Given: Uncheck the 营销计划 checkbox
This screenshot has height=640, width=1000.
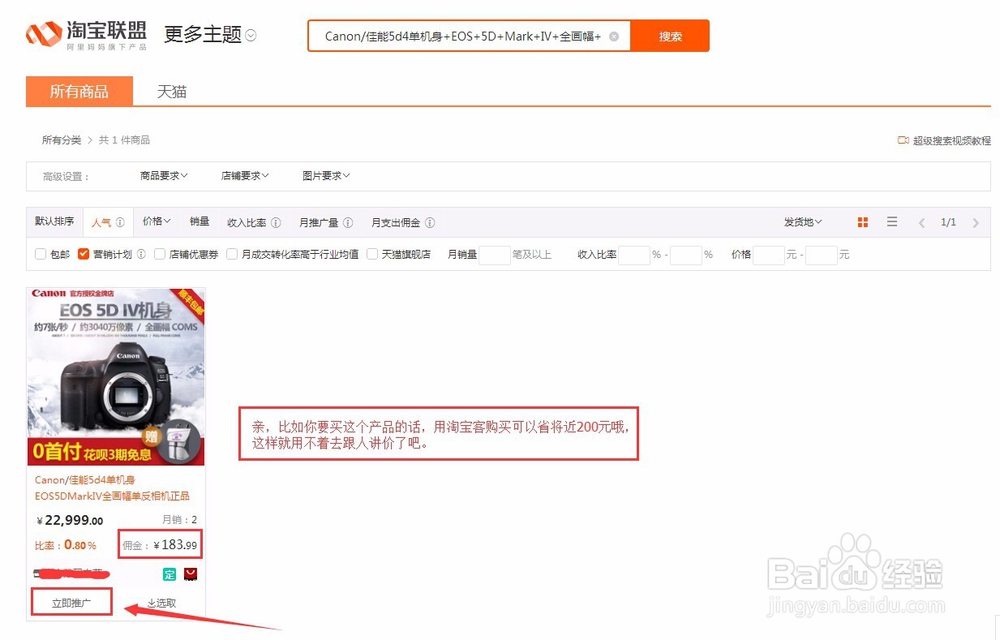Looking at the screenshot, I should point(83,254).
